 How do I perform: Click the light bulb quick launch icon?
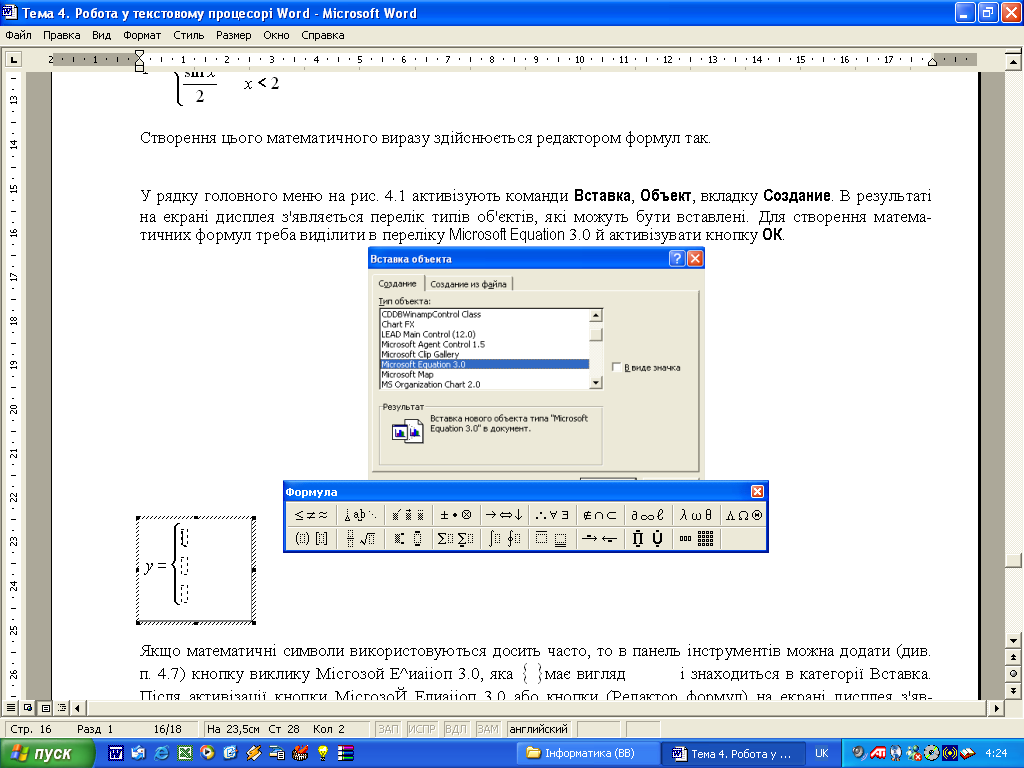323,754
